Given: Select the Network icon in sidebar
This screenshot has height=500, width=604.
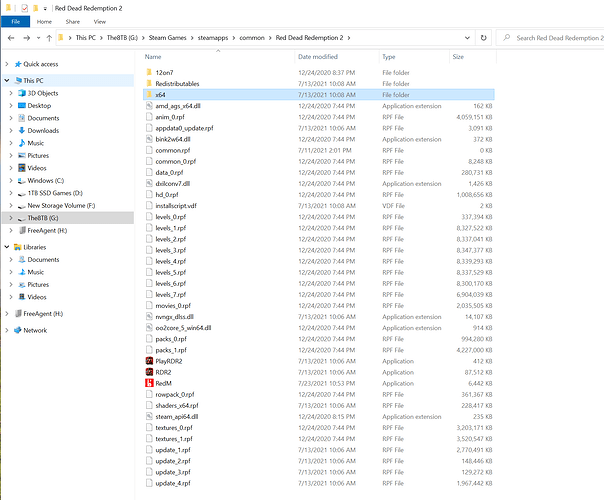Looking at the screenshot, I should pyautogui.click(x=17, y=330).
